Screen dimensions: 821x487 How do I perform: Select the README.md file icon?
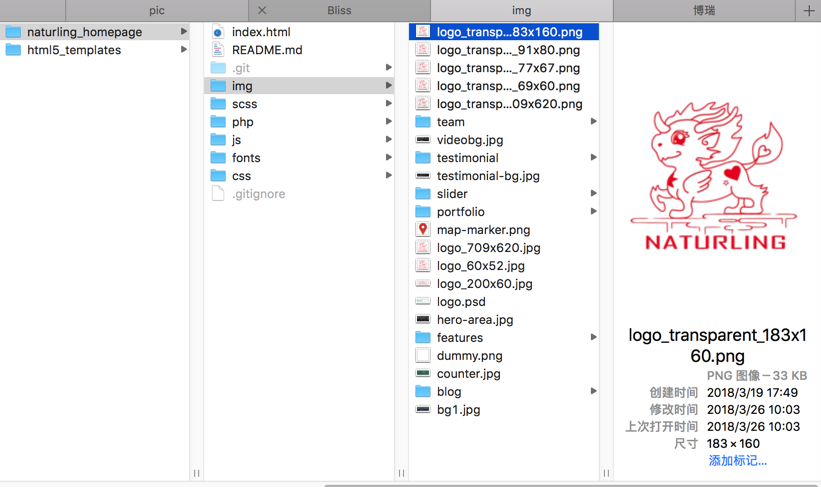[218, 50]
